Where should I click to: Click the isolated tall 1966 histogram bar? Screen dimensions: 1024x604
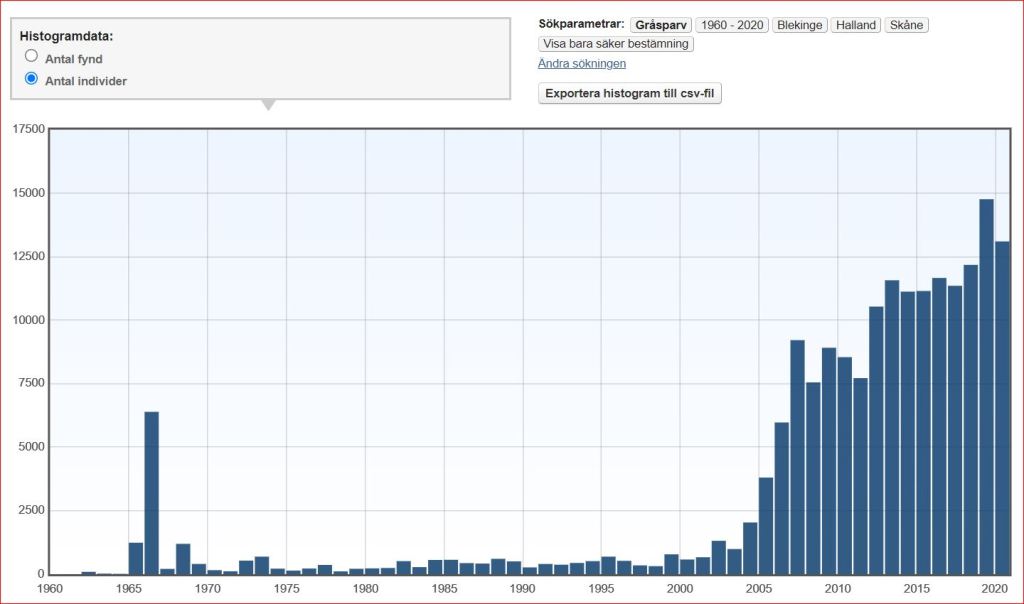pos(152,492)
